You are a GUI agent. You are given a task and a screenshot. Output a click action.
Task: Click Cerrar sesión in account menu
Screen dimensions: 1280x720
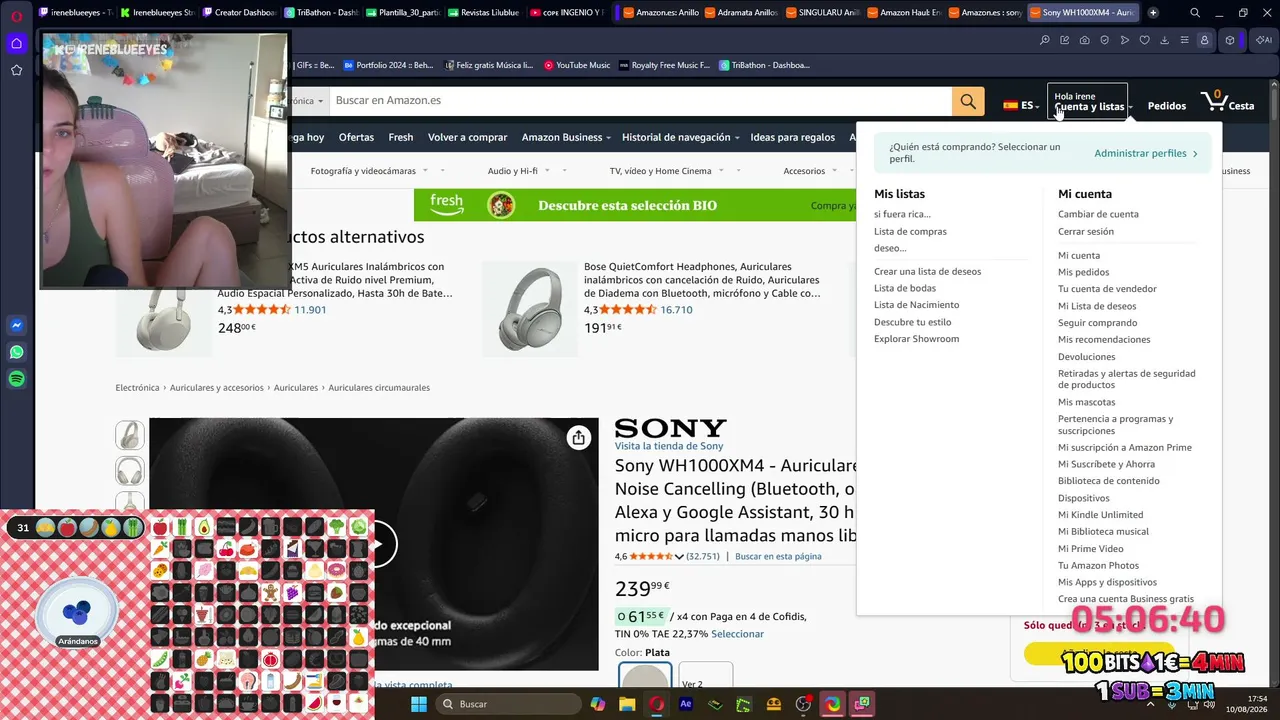pyautogui.click(x=1086, y=231)
